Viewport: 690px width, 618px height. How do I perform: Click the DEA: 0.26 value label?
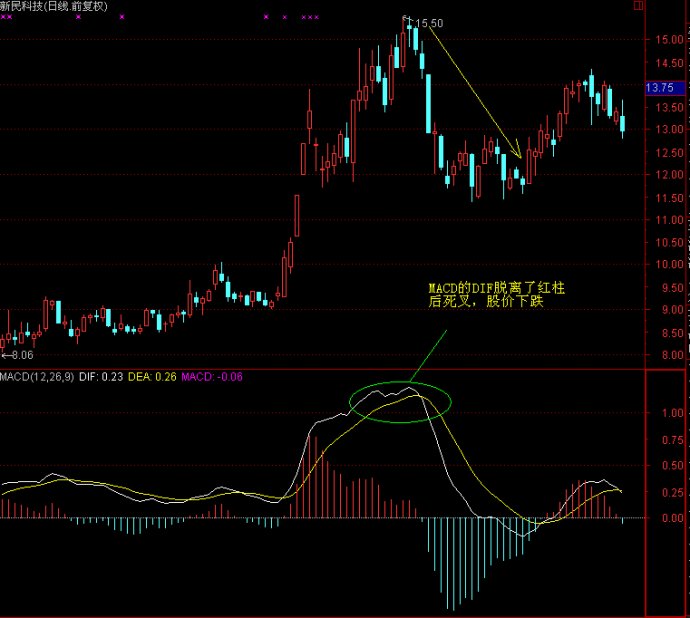point(151,376)
